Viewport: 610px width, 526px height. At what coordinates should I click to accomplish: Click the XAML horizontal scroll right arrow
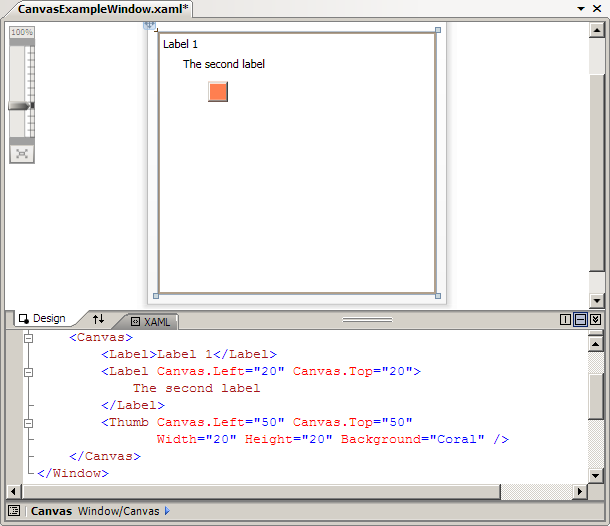[x=580, y=491]
